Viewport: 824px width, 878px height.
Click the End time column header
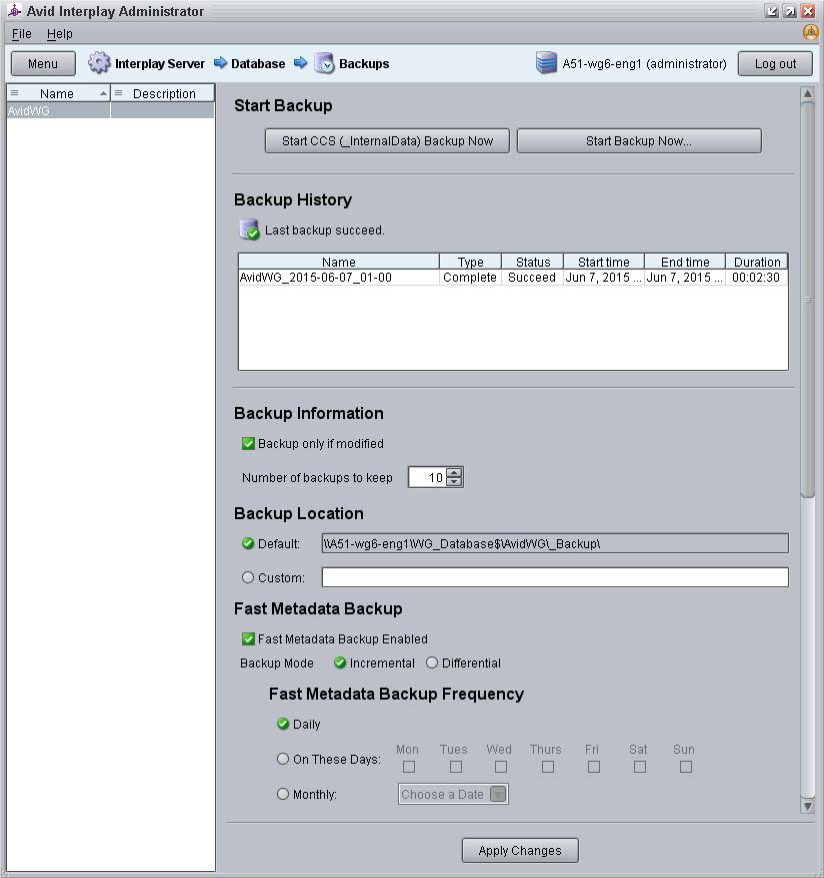coord(685,261)
